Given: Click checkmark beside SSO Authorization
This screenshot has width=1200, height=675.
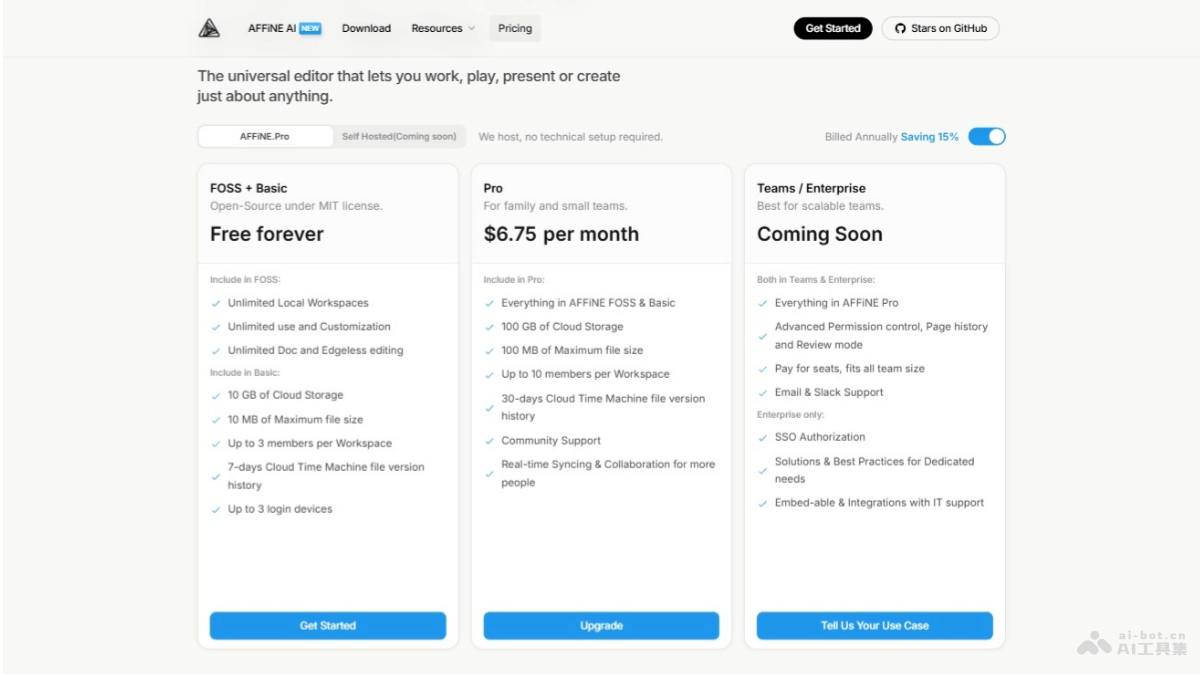Looking at the screenshot, I should 763,438.
